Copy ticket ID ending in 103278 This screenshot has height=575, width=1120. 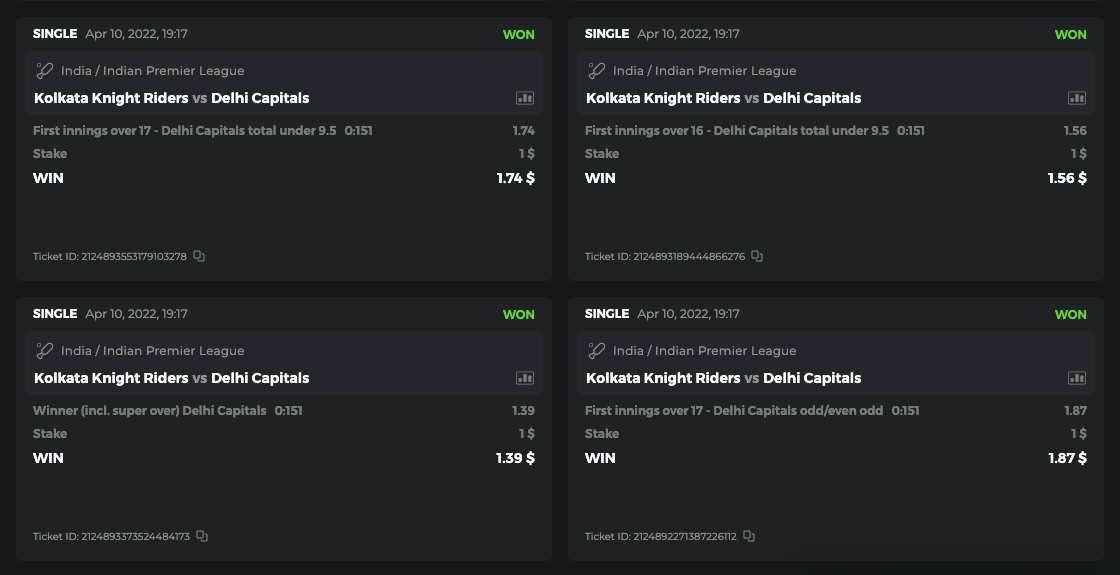point(199,256)
